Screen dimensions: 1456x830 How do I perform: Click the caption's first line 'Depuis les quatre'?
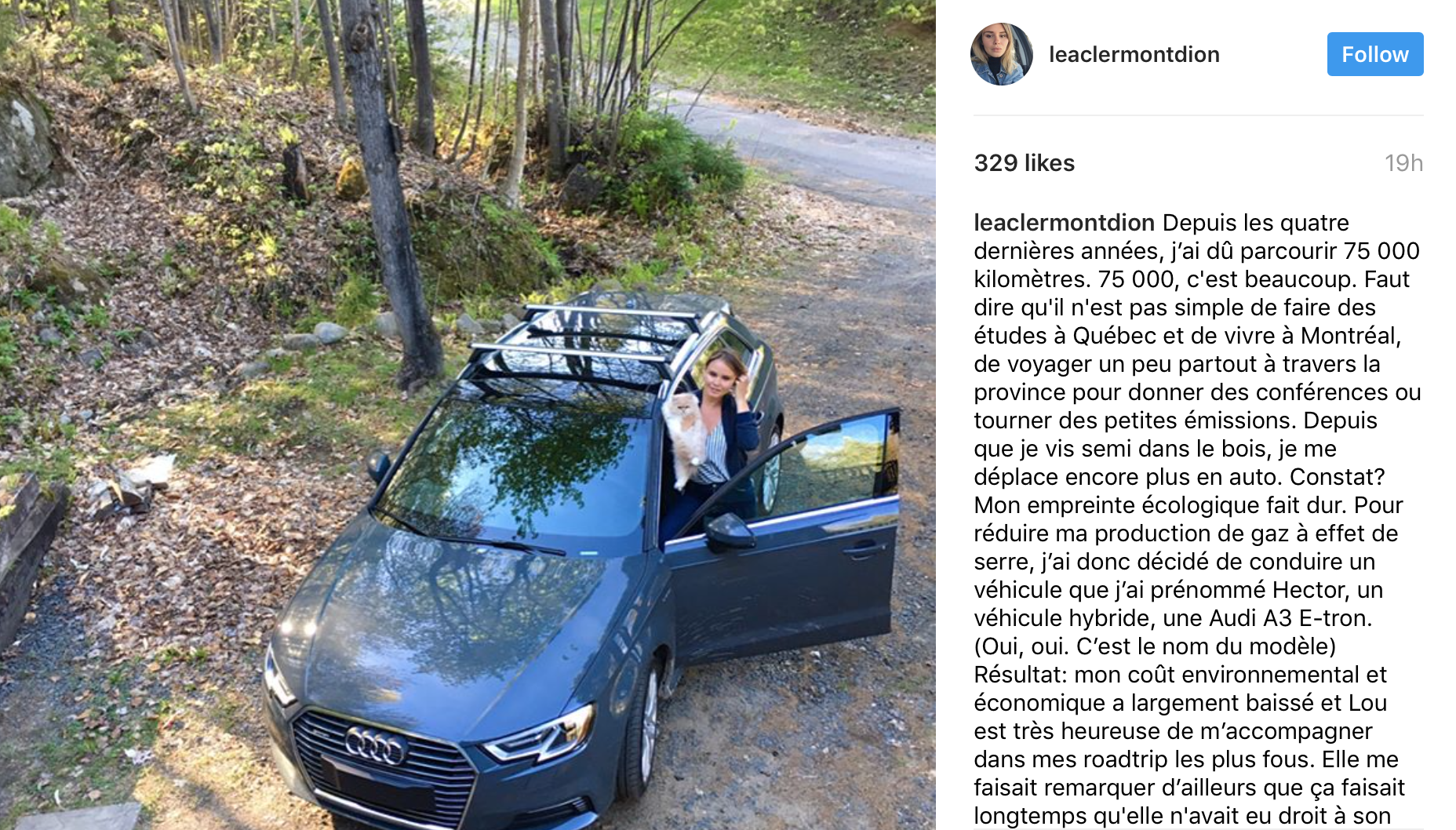pos(1256,223)
